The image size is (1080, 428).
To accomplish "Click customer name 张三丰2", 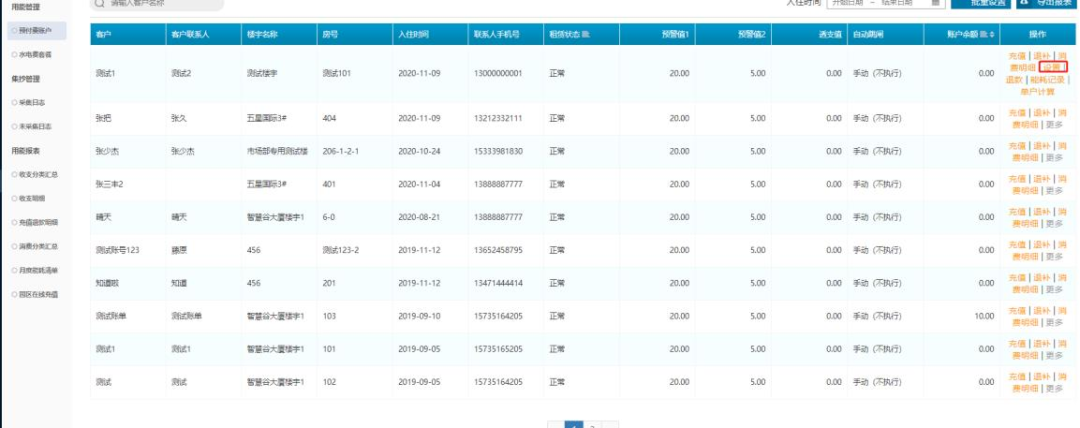I will (109, 185).
